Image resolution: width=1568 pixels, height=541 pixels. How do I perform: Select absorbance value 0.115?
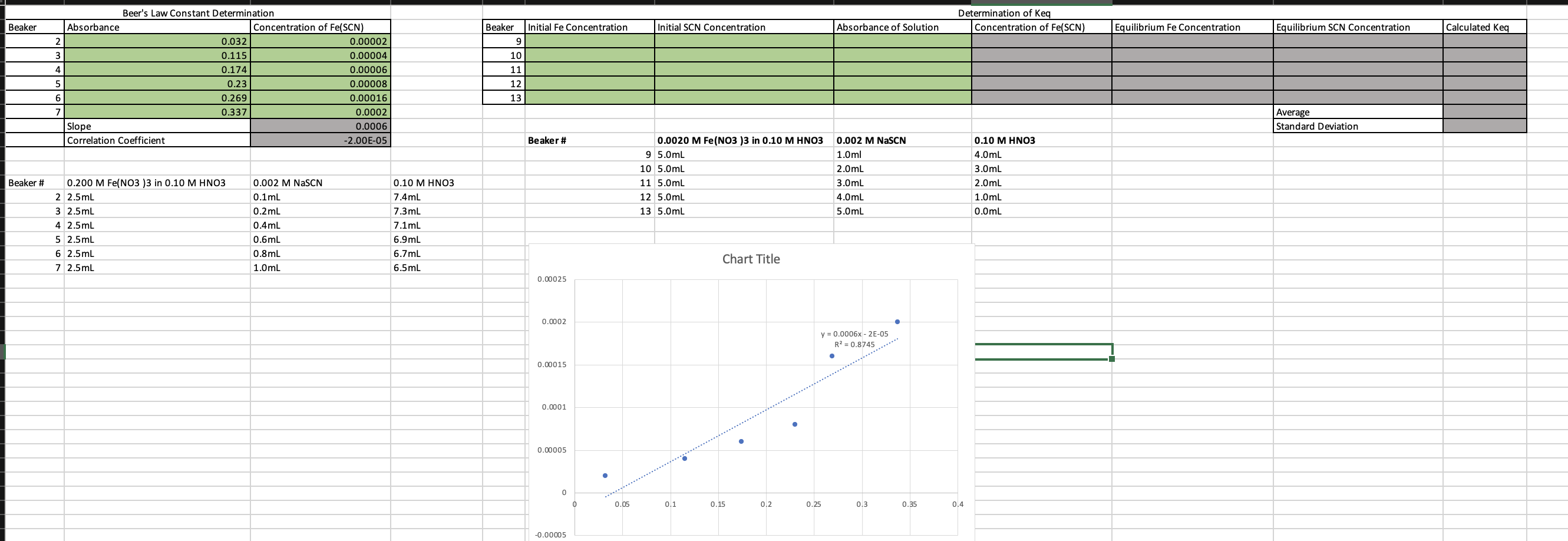point(157,55)
